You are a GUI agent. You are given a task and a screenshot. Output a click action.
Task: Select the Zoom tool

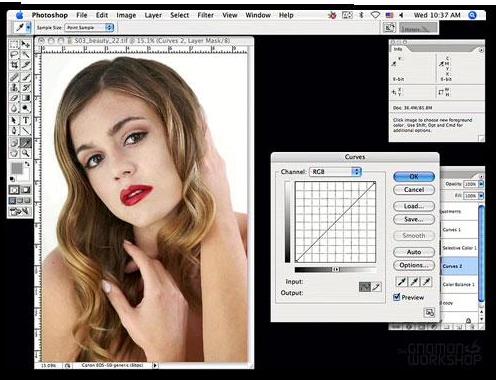(x=26, y=153)
